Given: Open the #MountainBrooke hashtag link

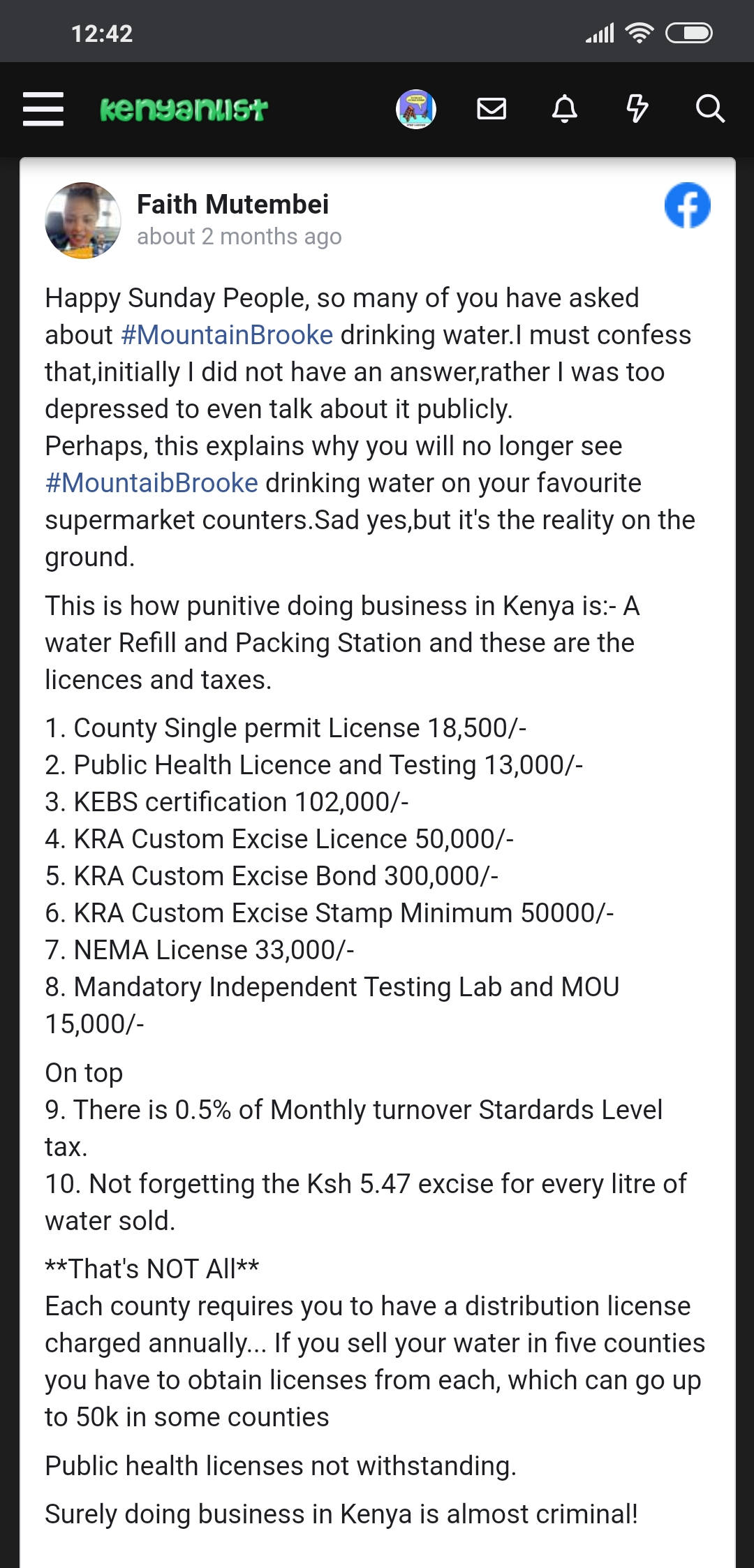Looking at the screenshot, I should tap(227, 335).
